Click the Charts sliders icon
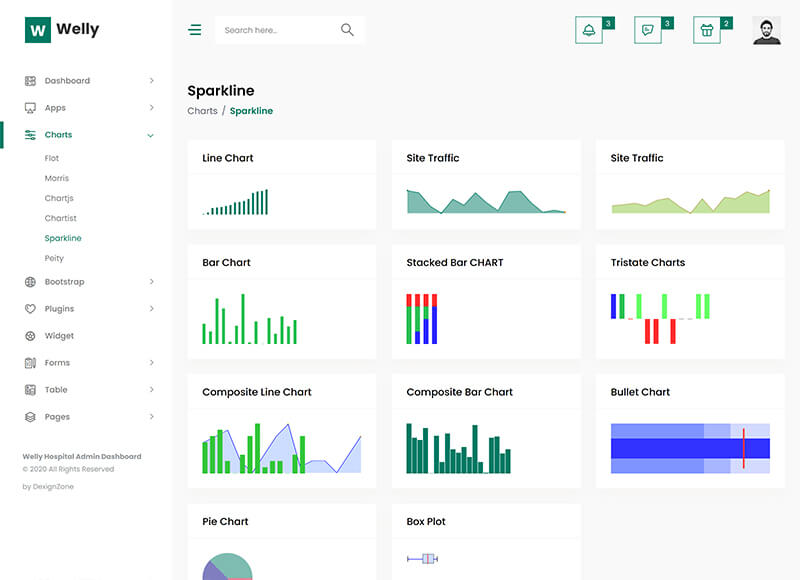 click(30, 135)
